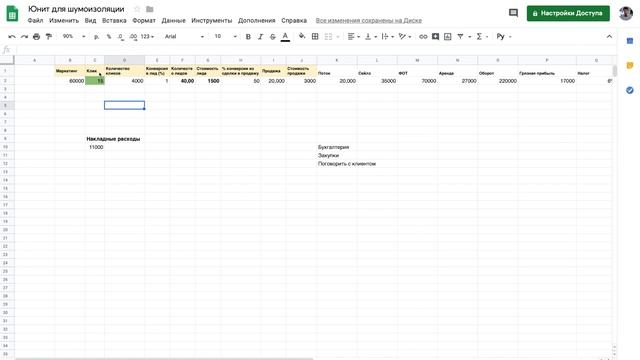This screenshot has width=640, height=360.
Task: Open the text rotation dropdown
Action: [404, 37]
